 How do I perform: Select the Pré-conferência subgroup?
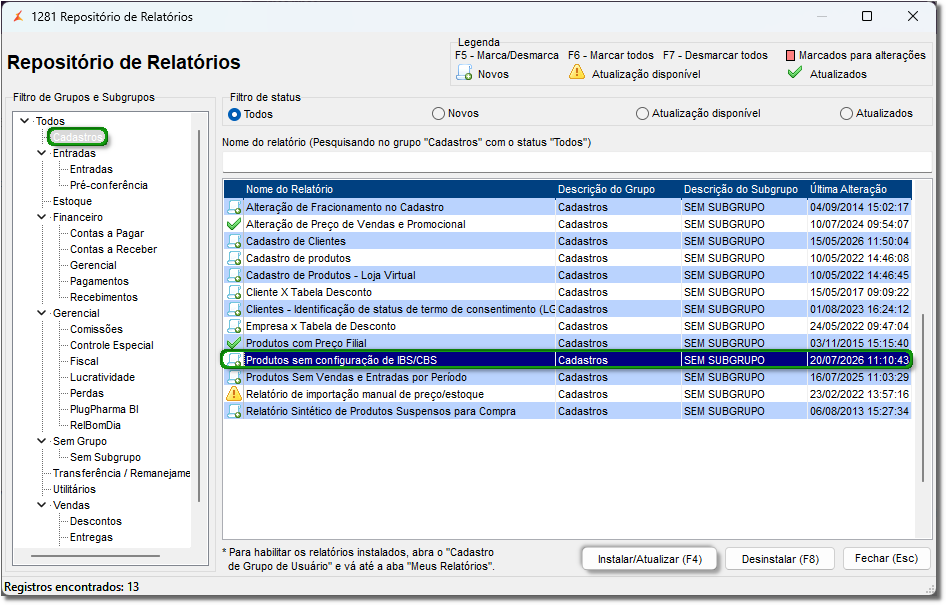tap(109, 185)
